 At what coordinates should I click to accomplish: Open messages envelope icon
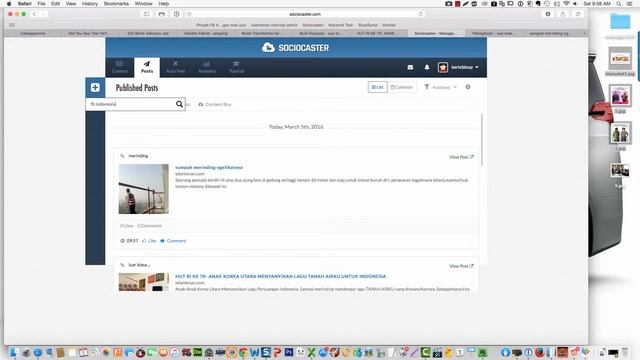click(x=410, y=67)
